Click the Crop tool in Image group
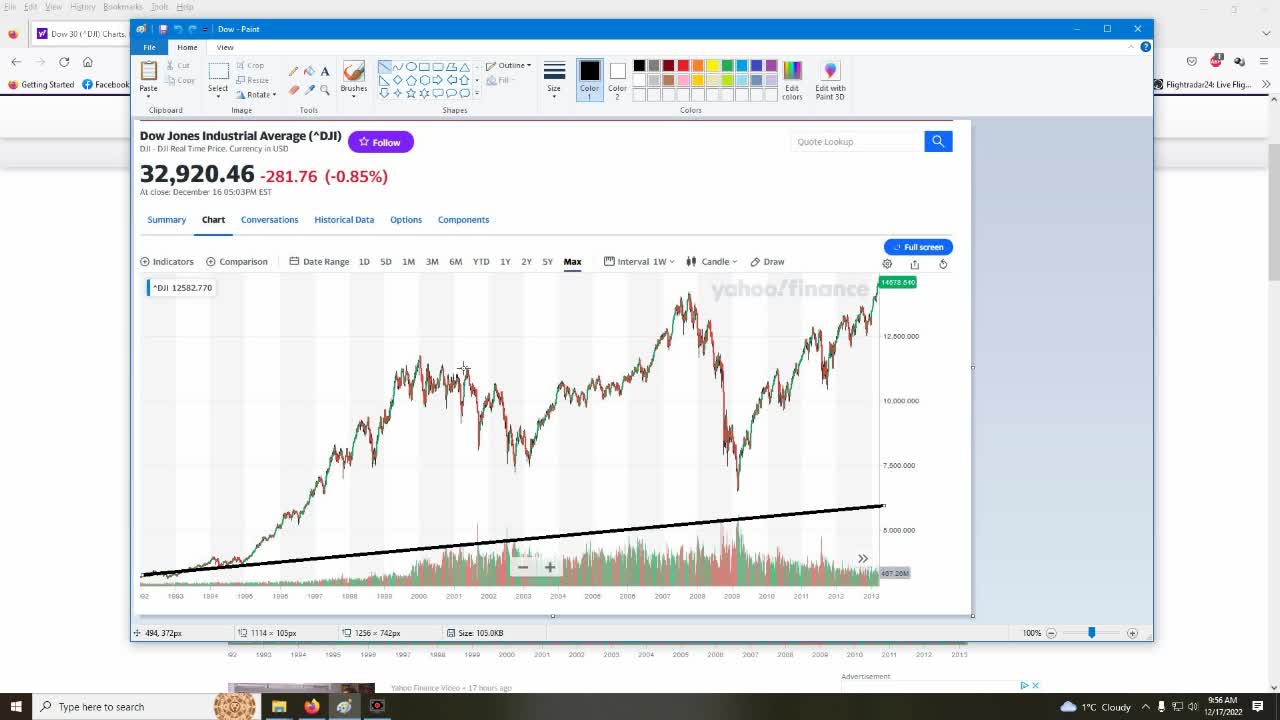The image size is (1280, 720). (x=249, y=65)
